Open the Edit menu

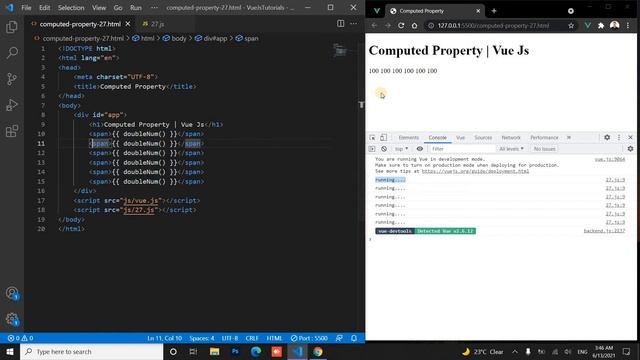tap(44, 8)
